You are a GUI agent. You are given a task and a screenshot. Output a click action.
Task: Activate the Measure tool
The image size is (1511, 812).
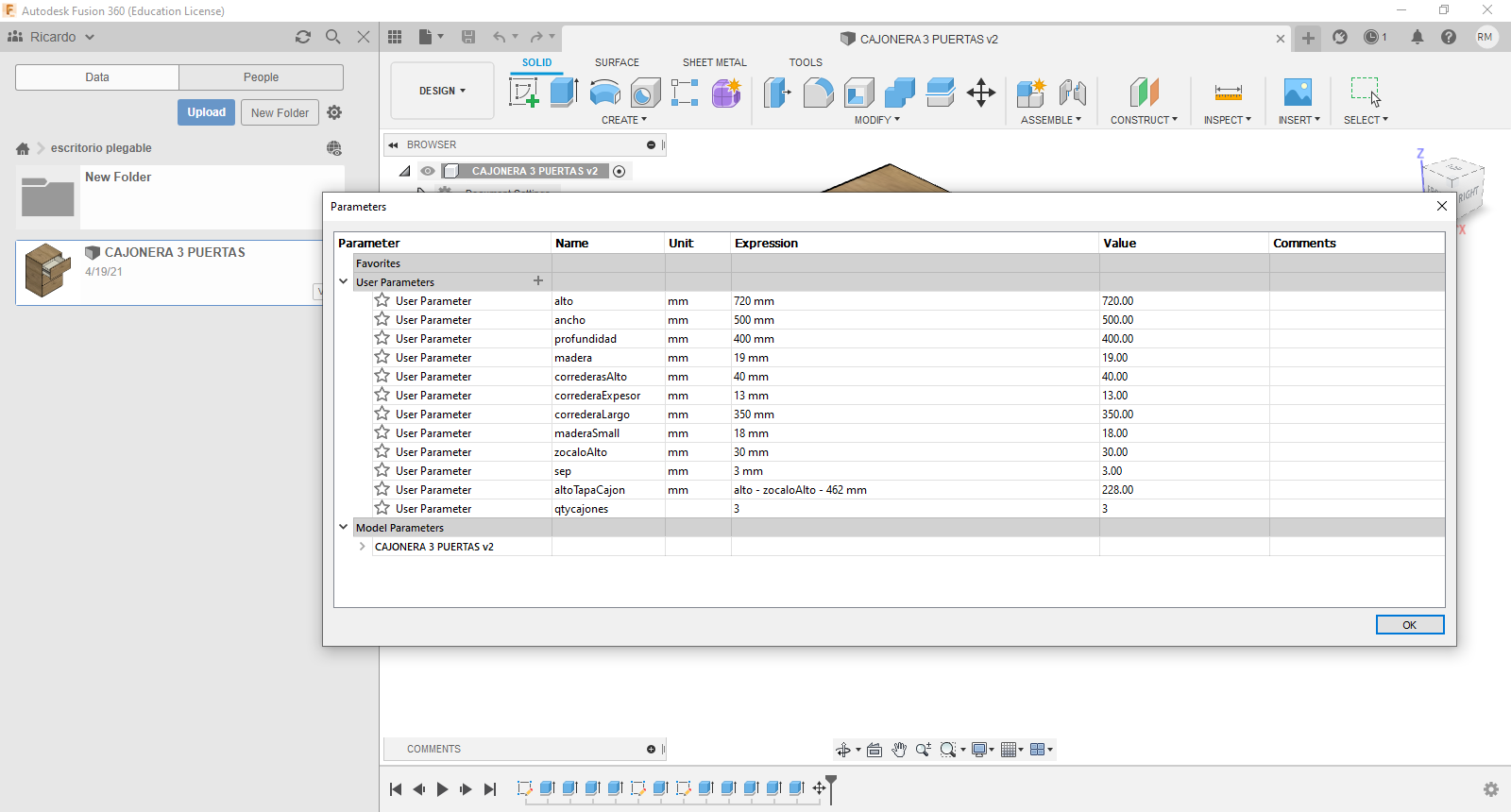click(x=1229, y=93)
